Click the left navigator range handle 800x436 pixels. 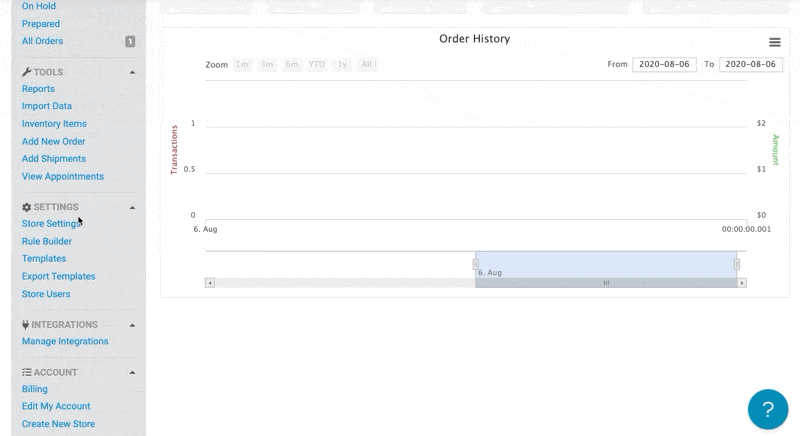(x=475, y=264)
